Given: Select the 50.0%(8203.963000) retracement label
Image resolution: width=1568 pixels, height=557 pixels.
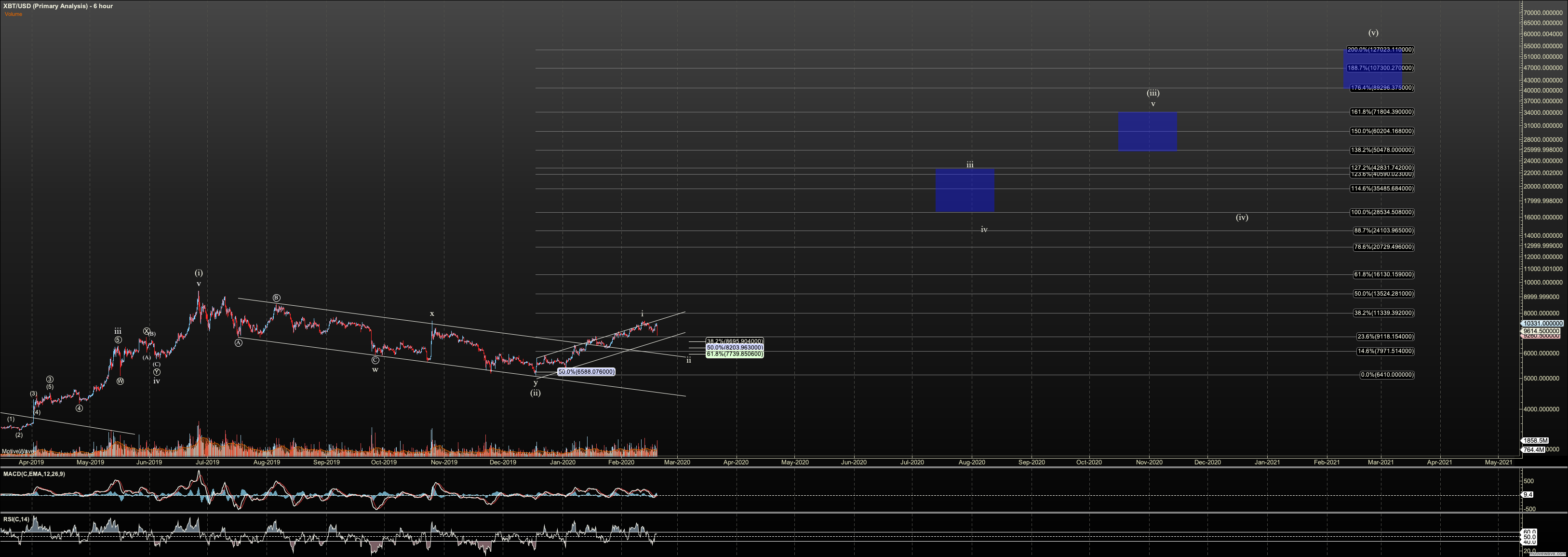Looking at the screenshot, I should 735,348.
